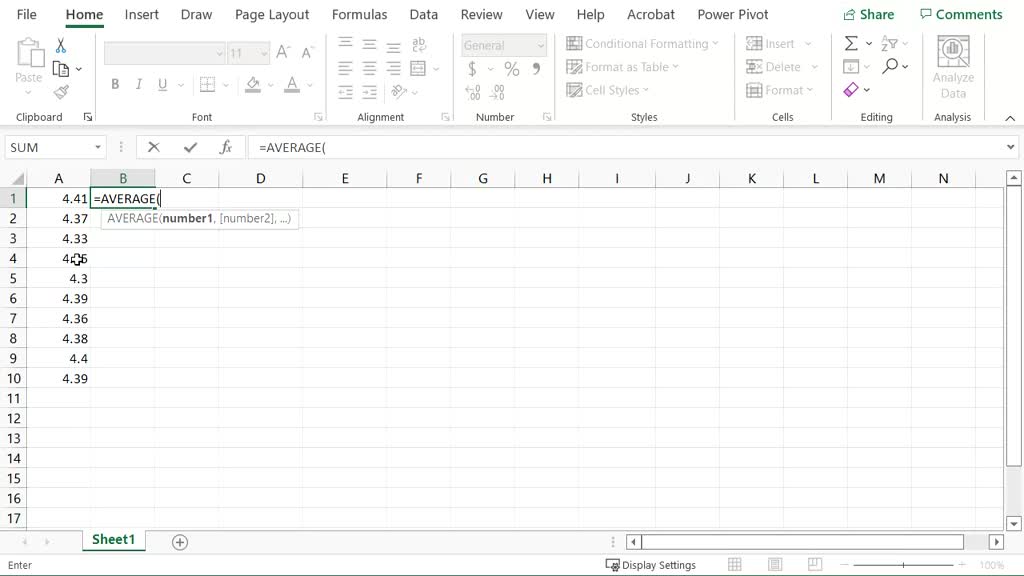
Task: Toggle Underline formatting
Action: [x=162, y=84]
